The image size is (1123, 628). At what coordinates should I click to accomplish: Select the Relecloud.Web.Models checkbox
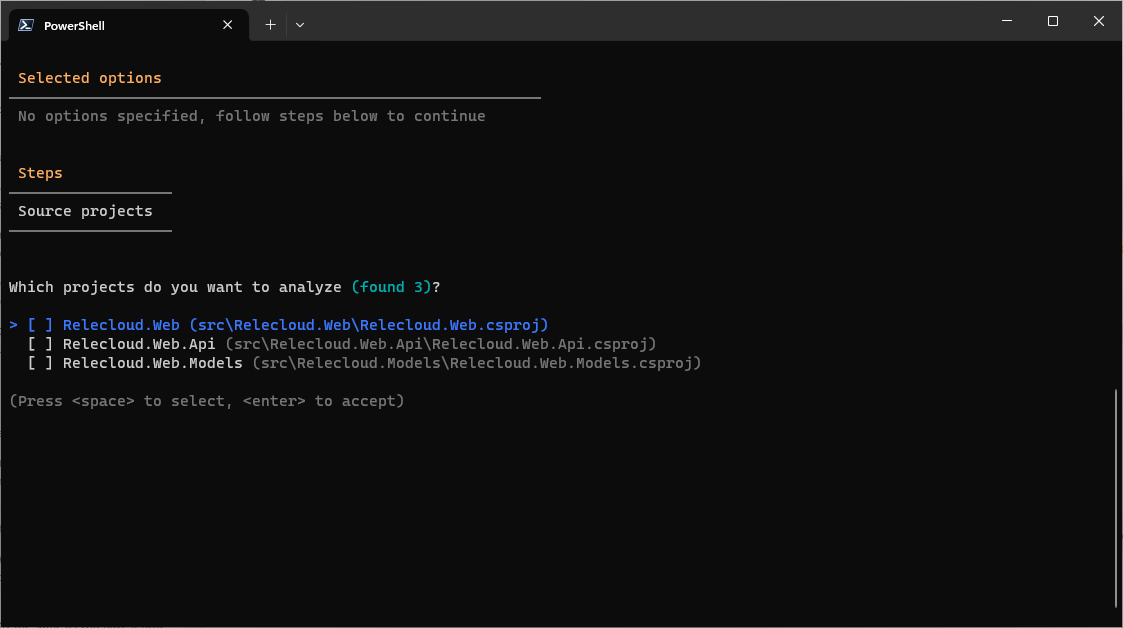click(x=38, y=362)
